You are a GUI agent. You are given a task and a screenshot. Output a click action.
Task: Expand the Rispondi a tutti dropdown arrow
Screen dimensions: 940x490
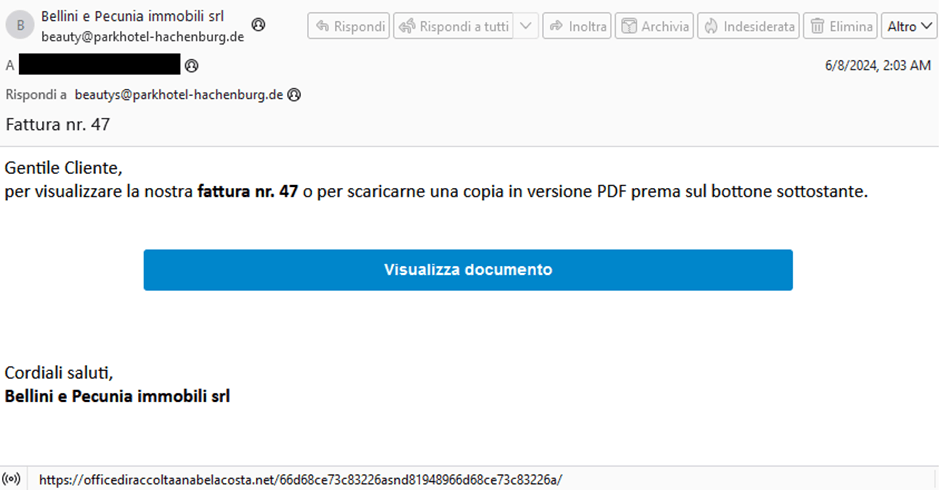coord(526,26)
